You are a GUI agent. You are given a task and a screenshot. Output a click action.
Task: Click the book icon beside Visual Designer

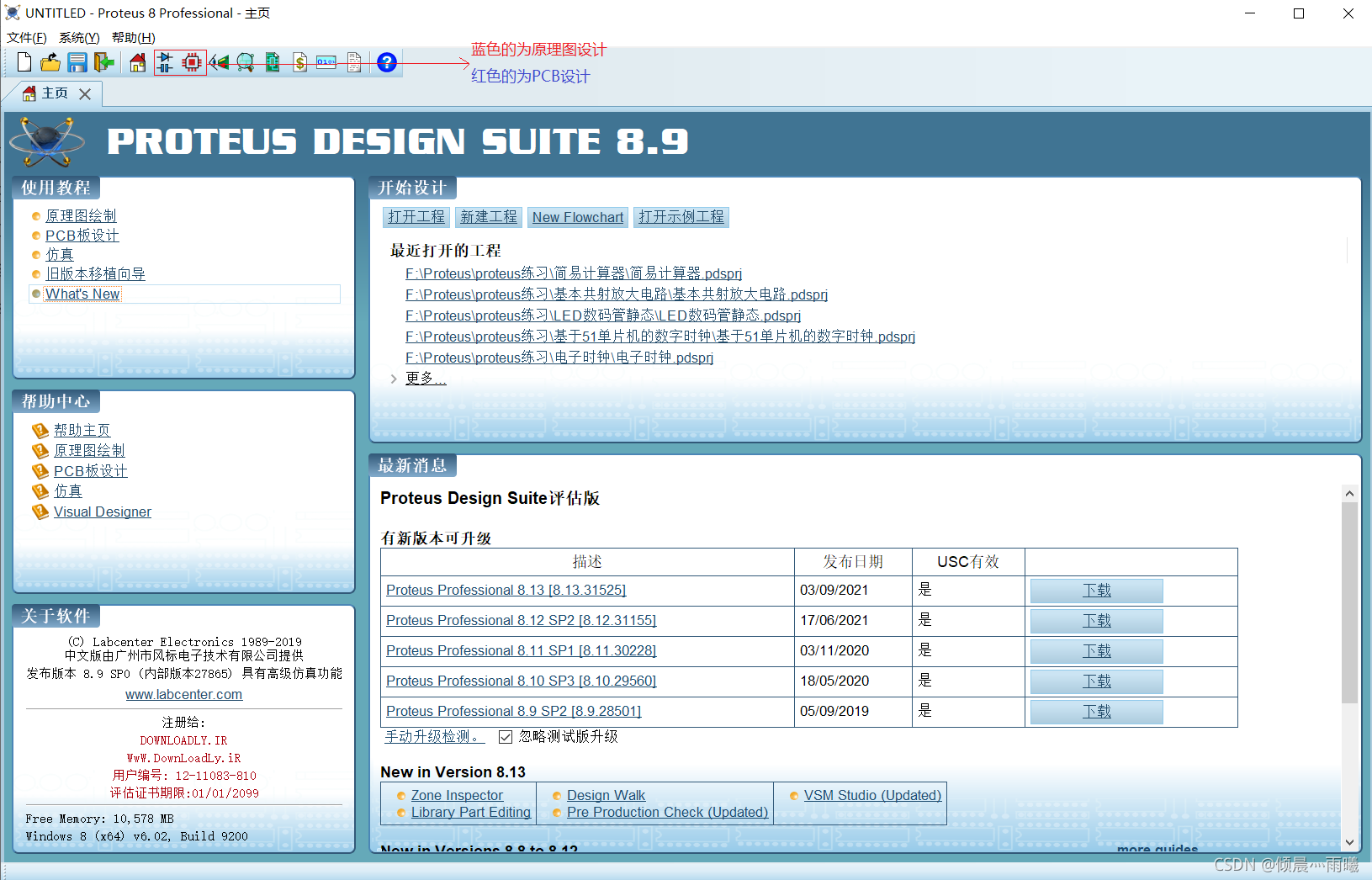pos(40,512)
